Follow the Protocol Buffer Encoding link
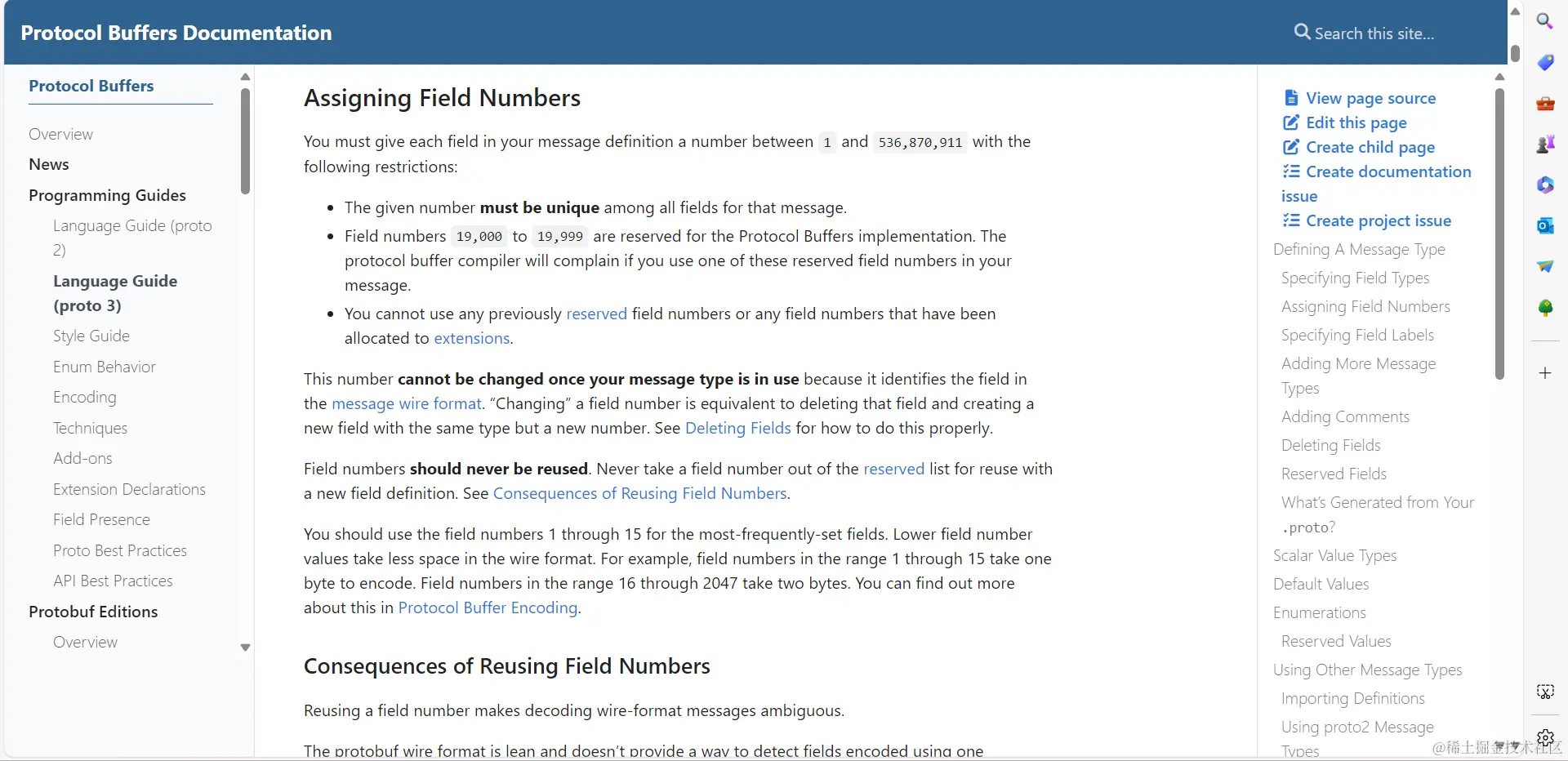The image size is (1568, 761). pos(488,607)
